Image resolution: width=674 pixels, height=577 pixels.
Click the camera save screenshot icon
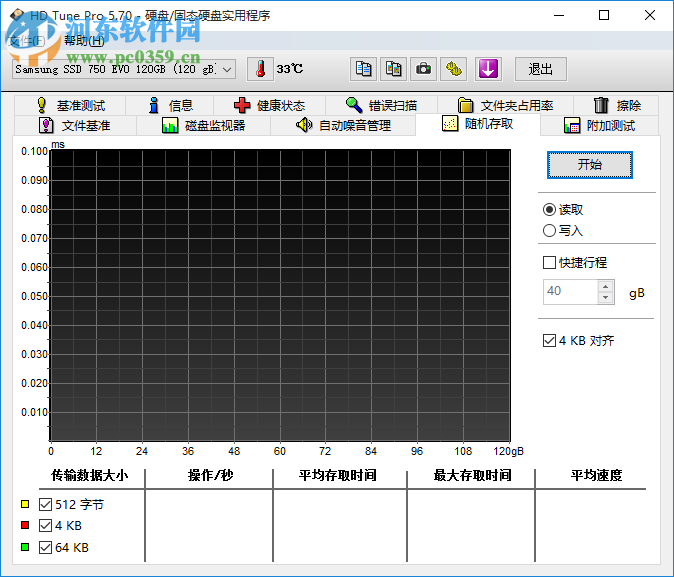coord(423,69)
